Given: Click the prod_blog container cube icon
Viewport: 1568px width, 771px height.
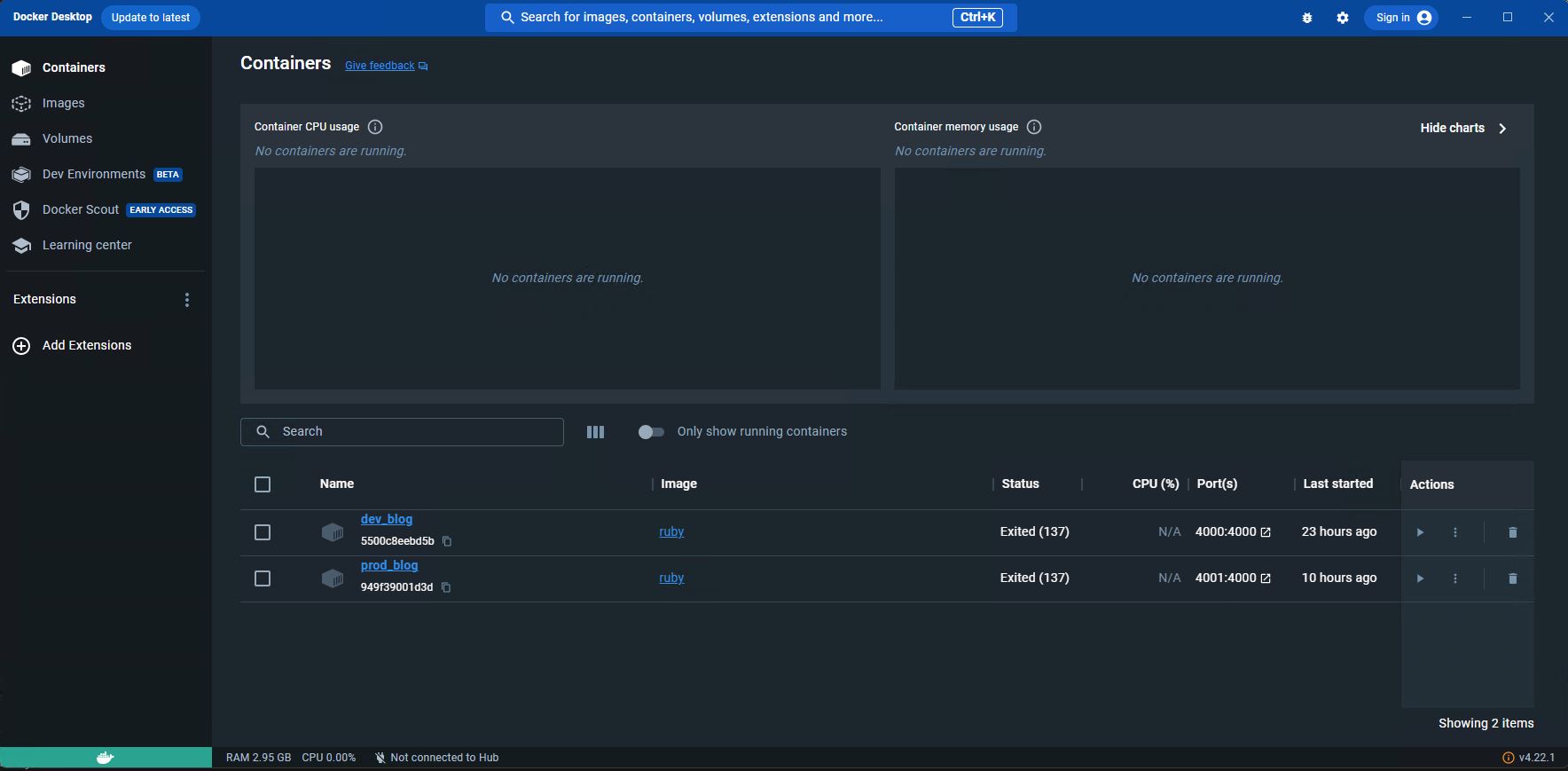Looking at the screenshot, I should [x=332, y=578].
